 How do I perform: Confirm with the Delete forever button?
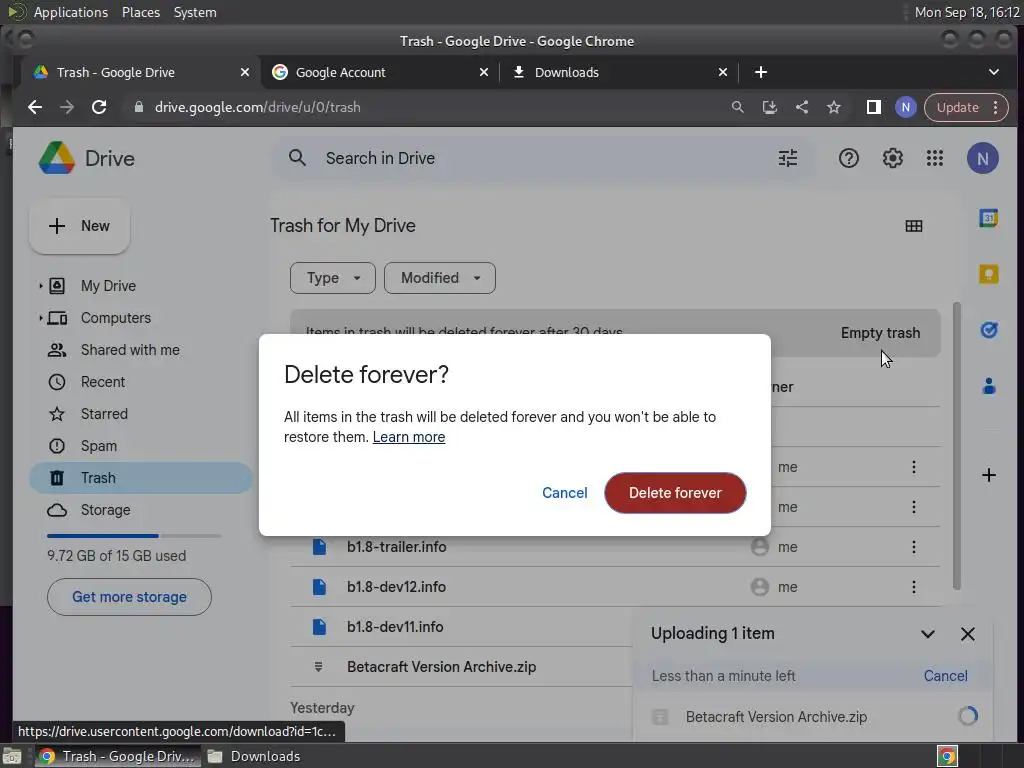675,493
